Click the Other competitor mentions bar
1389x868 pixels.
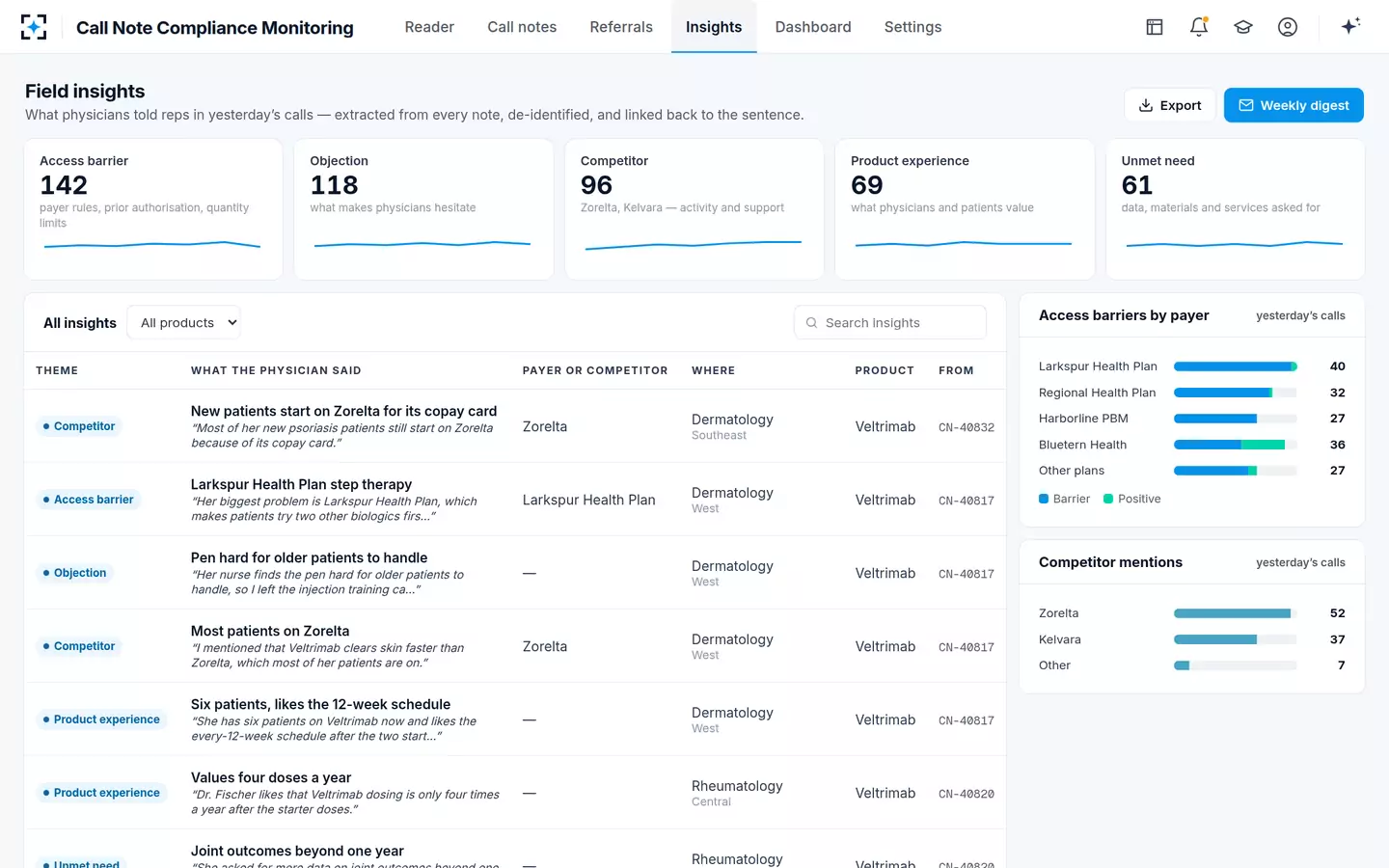coord(1236,665)
